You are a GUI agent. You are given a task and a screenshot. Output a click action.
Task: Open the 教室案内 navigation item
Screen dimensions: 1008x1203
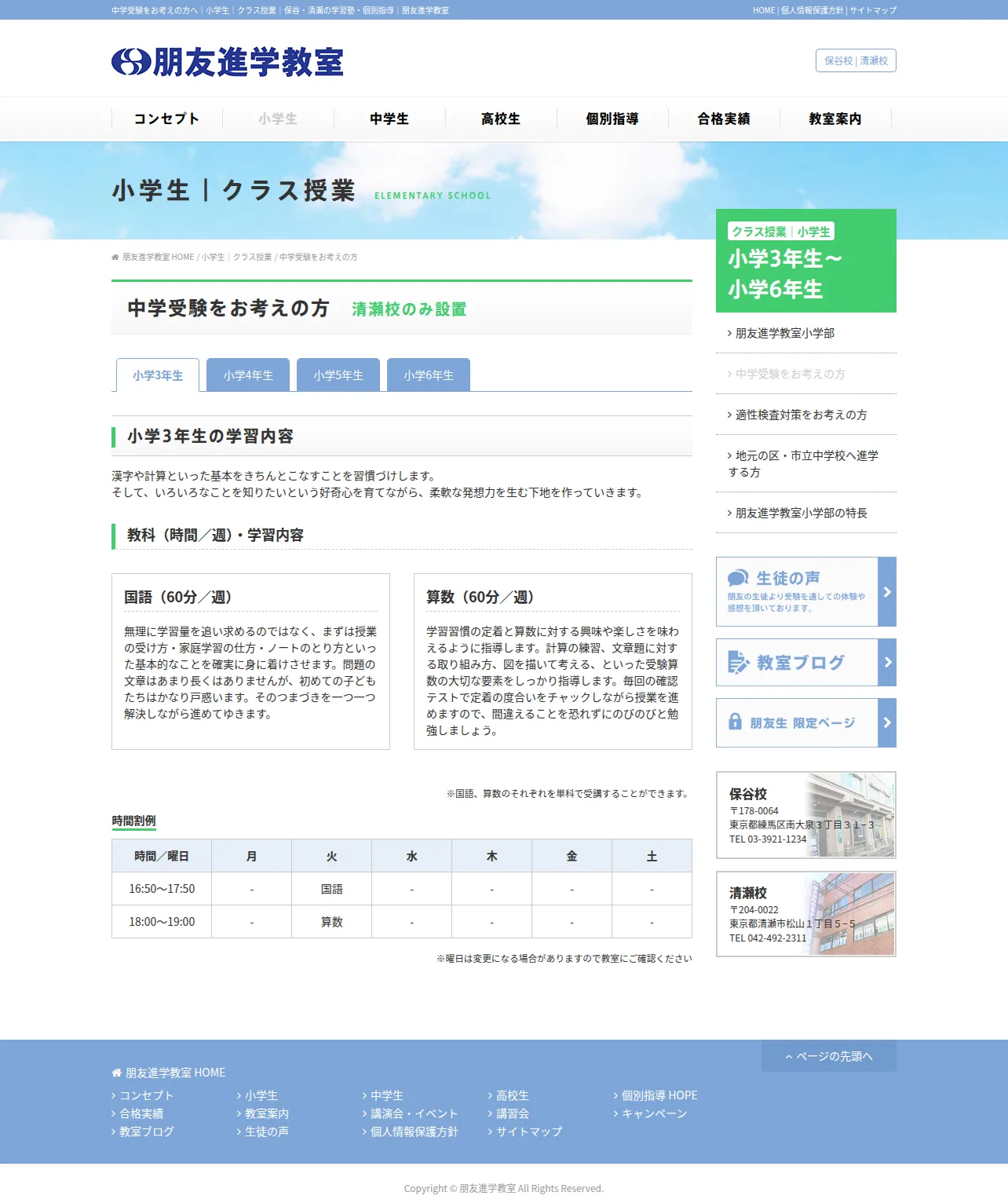835,119
